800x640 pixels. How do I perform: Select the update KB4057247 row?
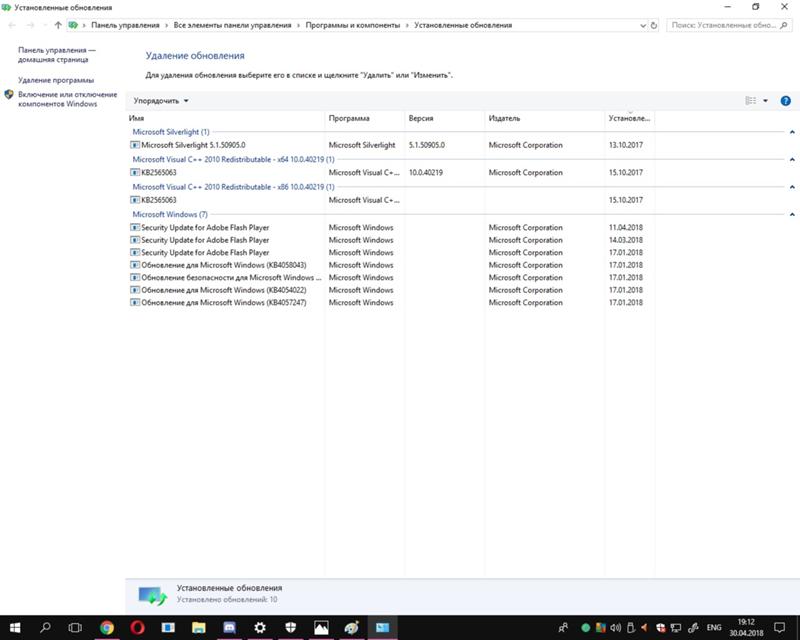click(391, 303)
